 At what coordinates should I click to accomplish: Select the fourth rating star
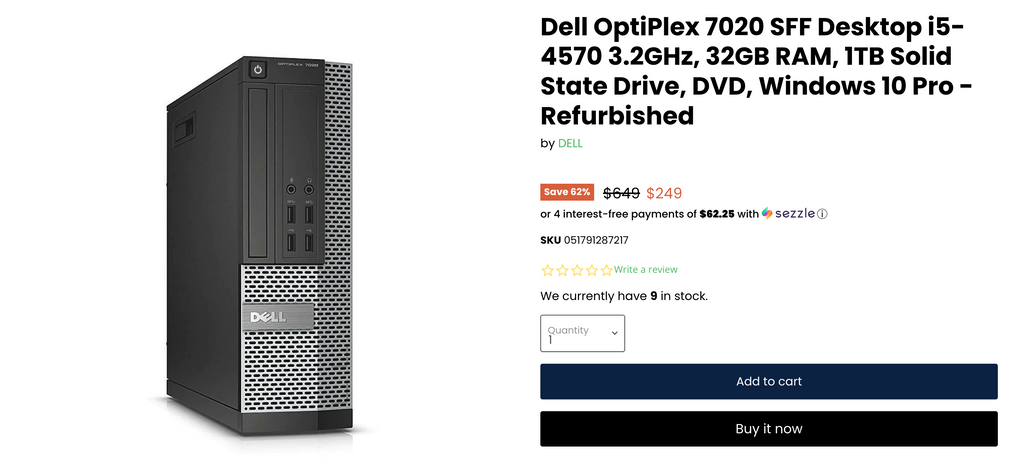(592, 270)
